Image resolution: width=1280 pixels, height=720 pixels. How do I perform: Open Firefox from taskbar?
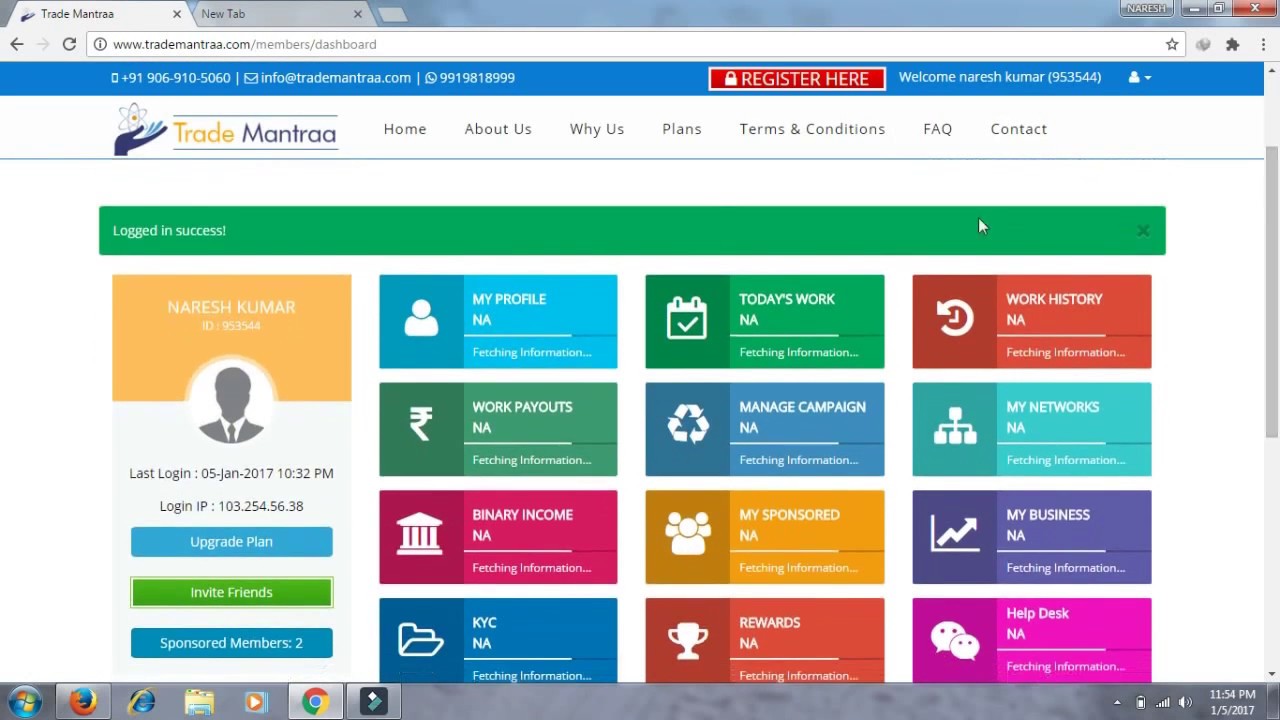83,702
